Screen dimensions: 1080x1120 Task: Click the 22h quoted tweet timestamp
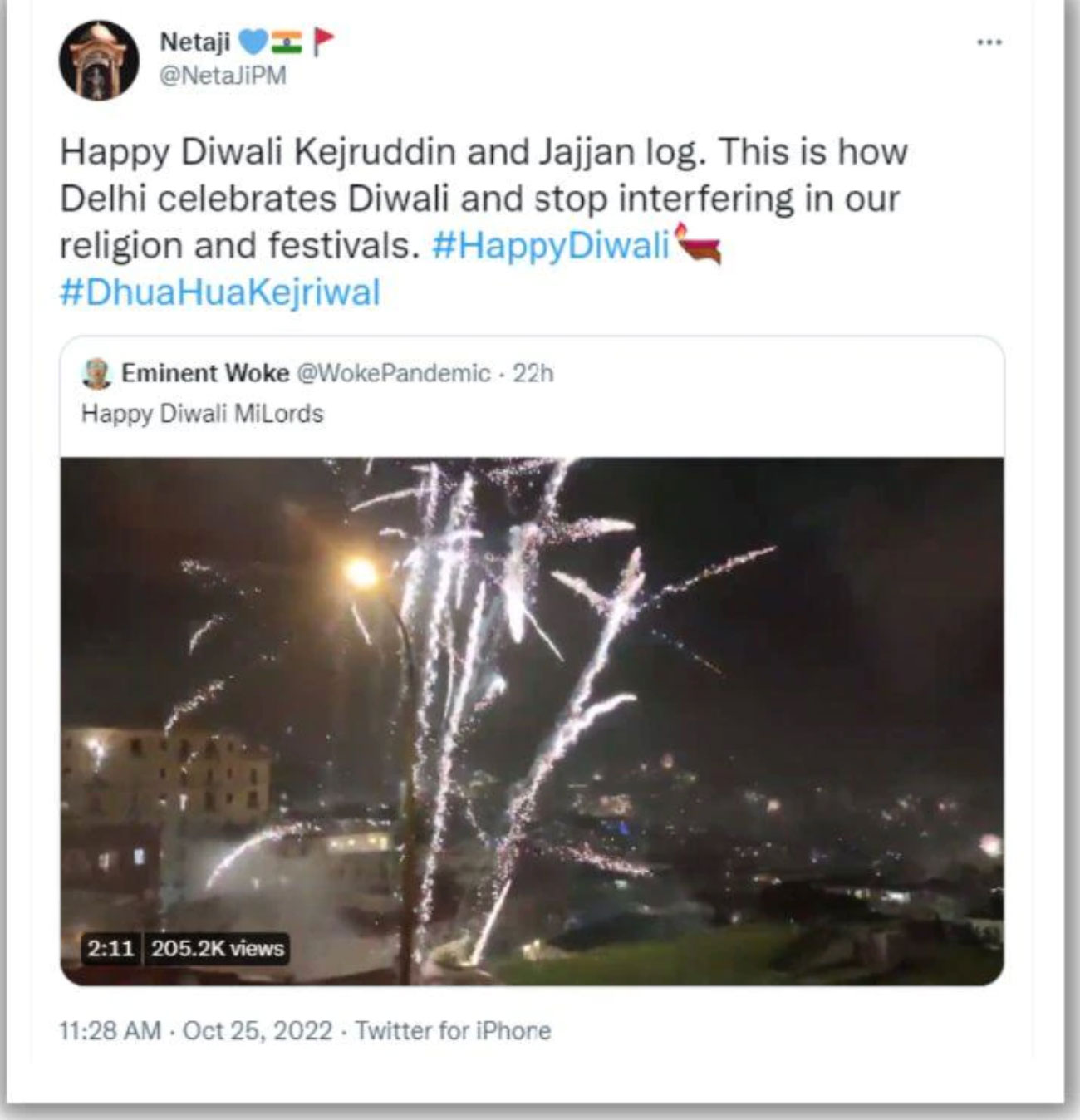pyautogui.click(x=533, y=373)
